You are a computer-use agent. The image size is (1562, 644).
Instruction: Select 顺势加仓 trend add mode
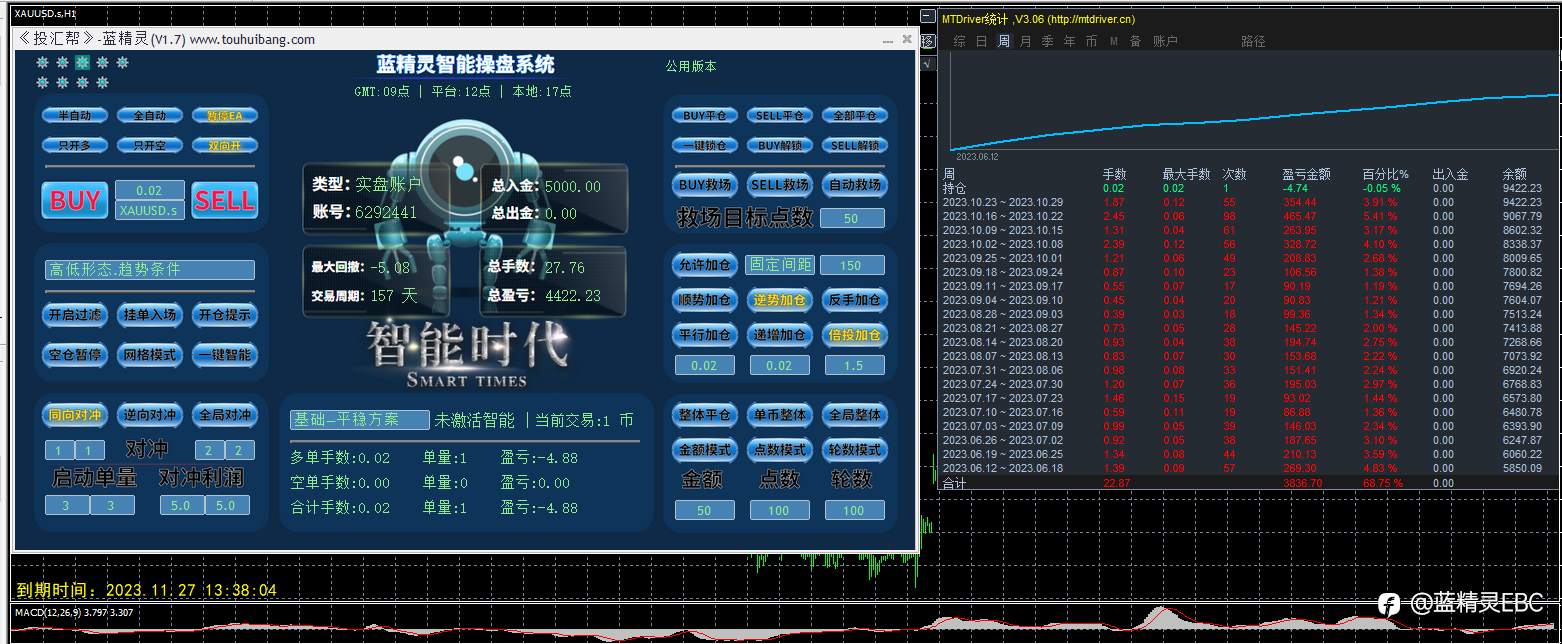[705, 300]
